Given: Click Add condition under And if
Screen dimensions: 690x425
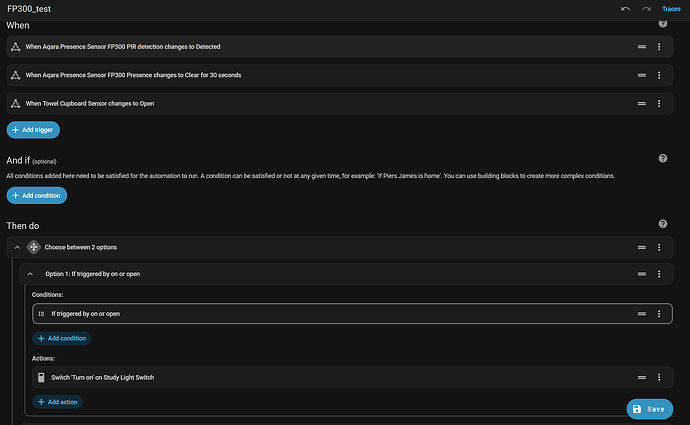Looking at the screenshot, I should coord(36,195).
